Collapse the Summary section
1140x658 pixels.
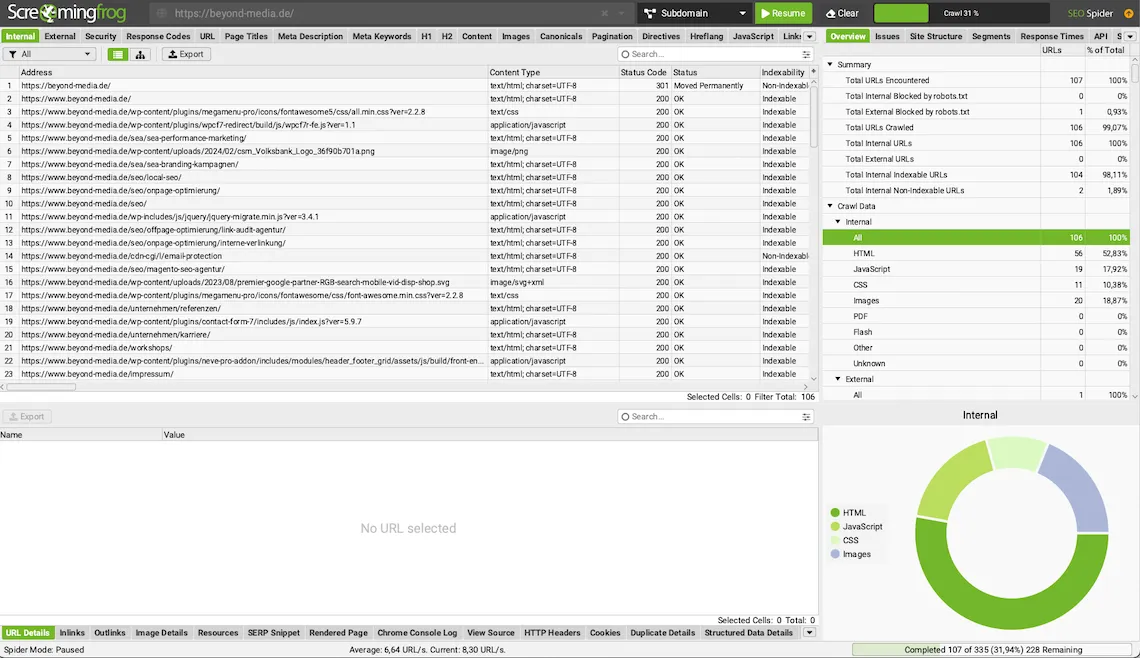coord(830,65)
